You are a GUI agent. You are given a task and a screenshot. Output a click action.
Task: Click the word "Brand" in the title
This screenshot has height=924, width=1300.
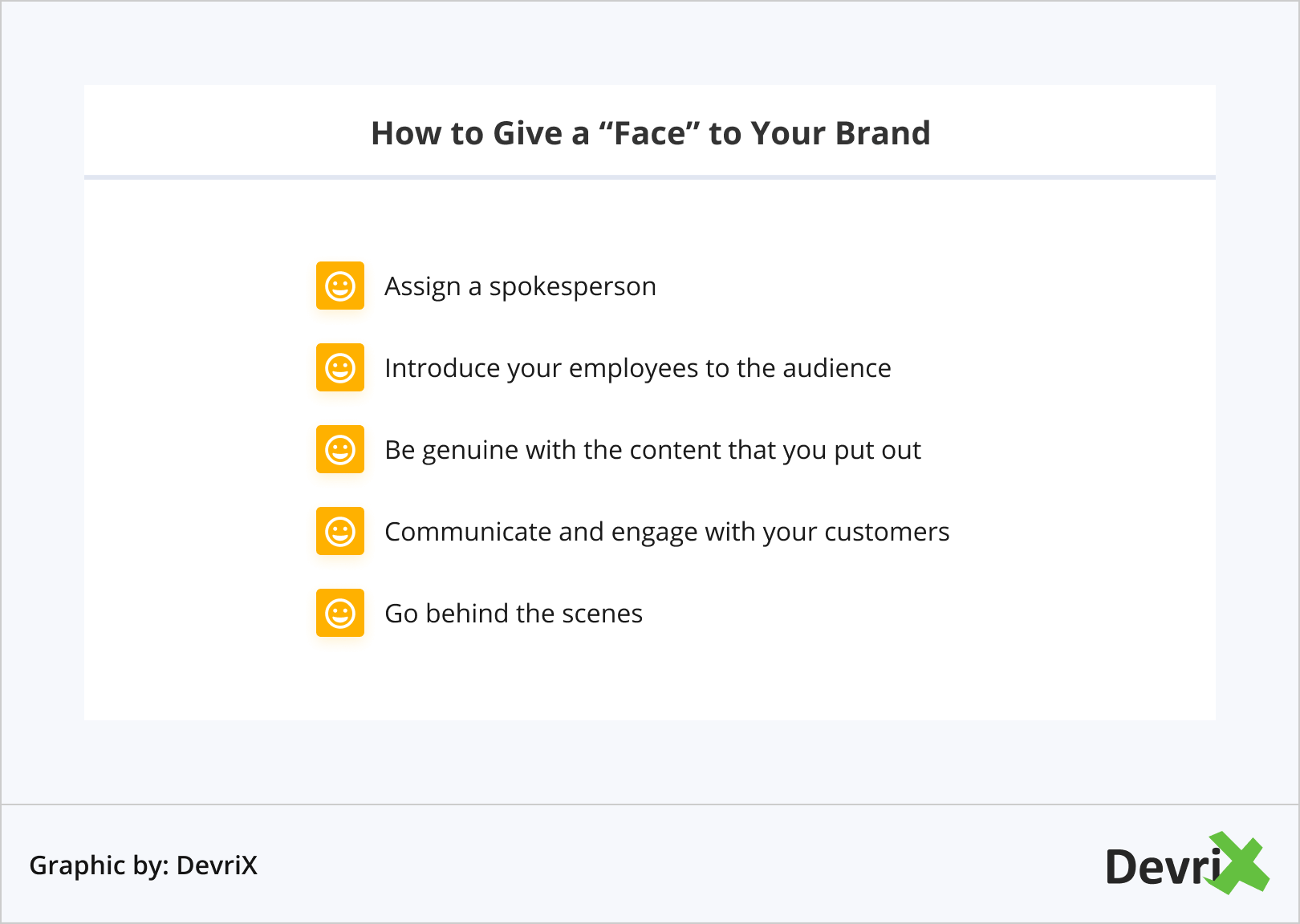pos(882,133)
